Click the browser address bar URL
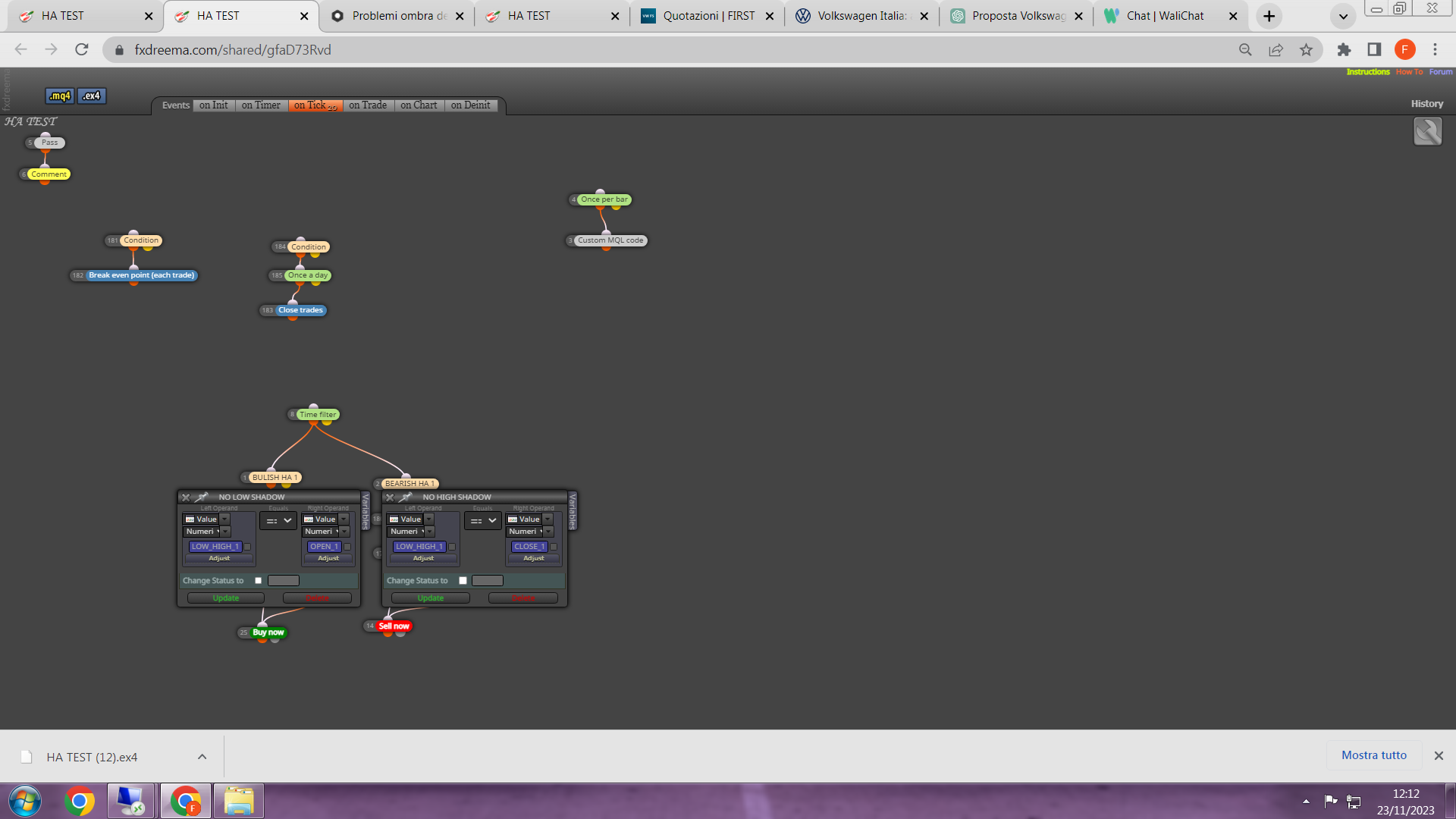 pos(233,50)
